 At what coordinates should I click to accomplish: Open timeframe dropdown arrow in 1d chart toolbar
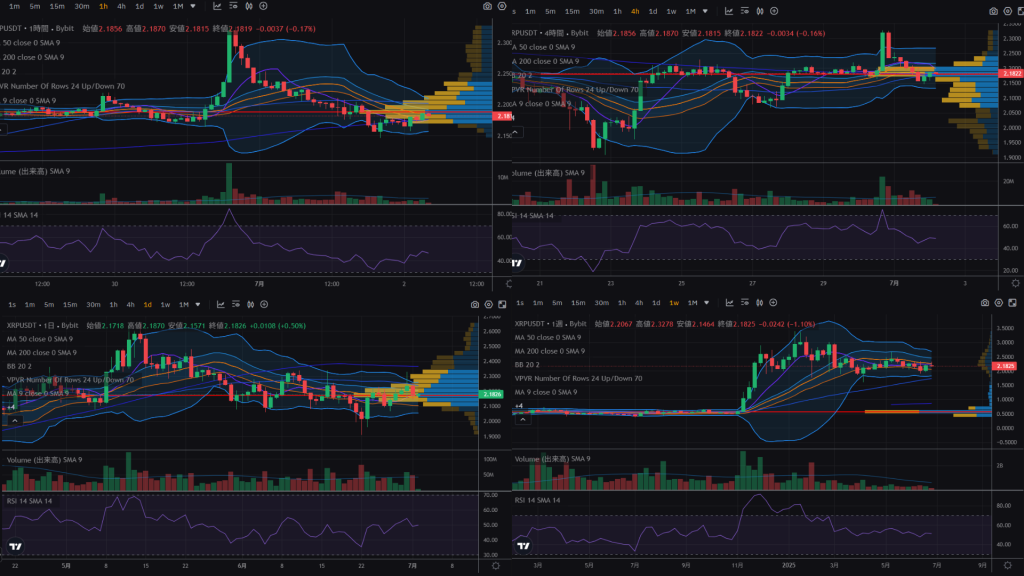point(198,304)
